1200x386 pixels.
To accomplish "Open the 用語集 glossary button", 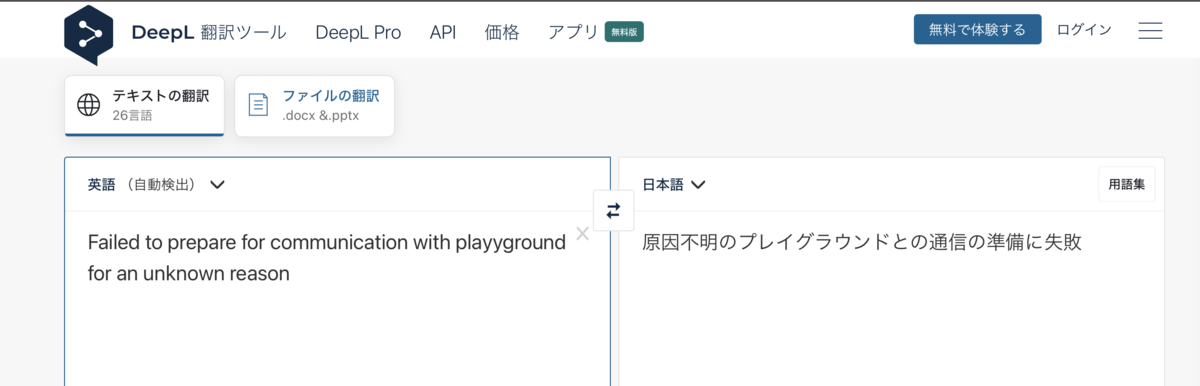I will [x=1127, y=184].
